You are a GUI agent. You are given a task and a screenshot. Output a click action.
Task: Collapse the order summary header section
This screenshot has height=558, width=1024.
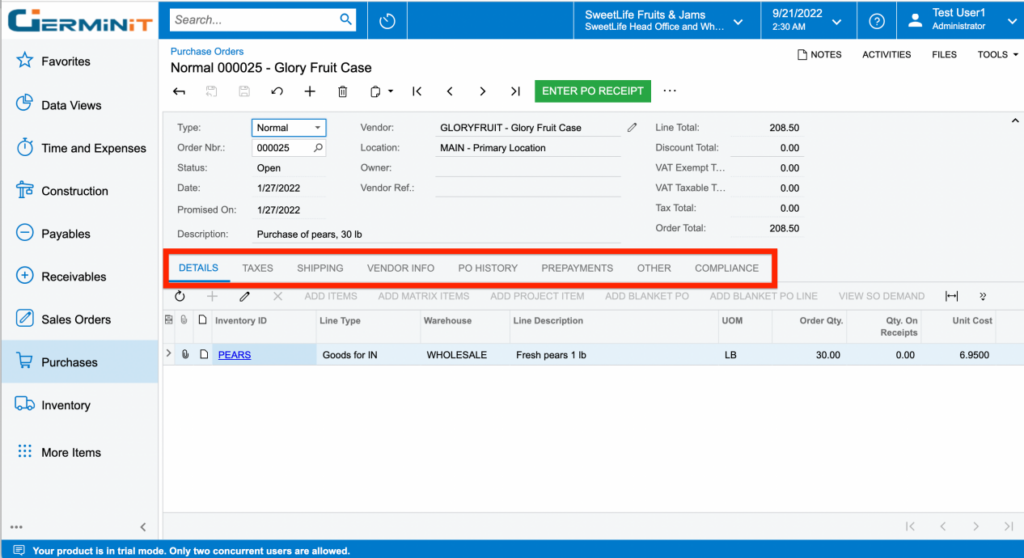1015,120
